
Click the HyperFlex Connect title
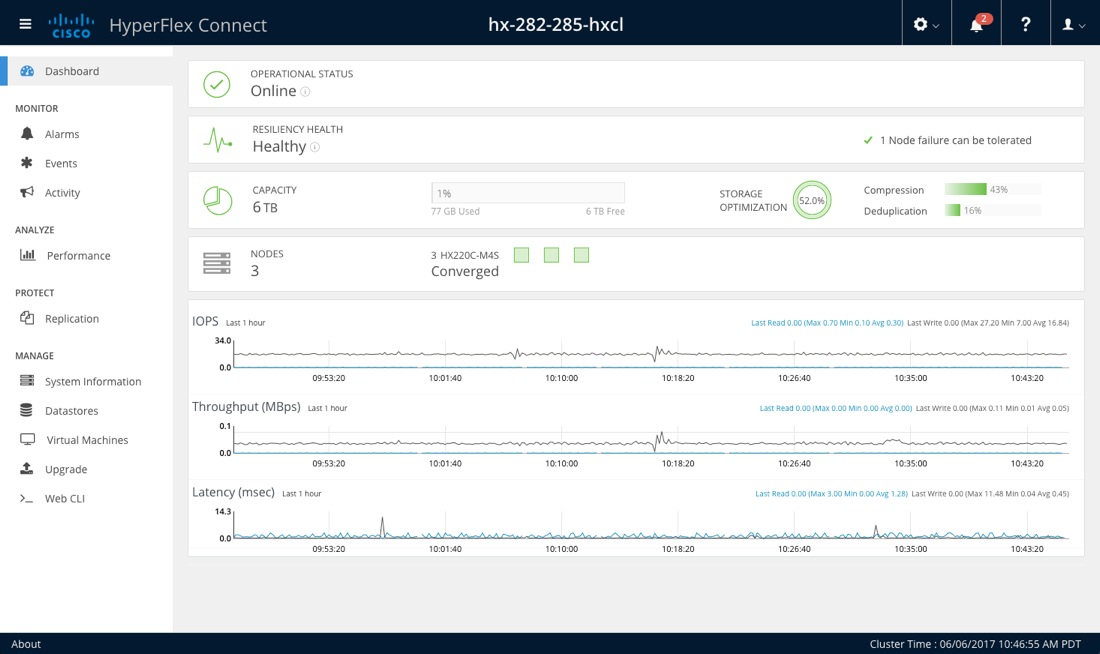coord(188,25)
